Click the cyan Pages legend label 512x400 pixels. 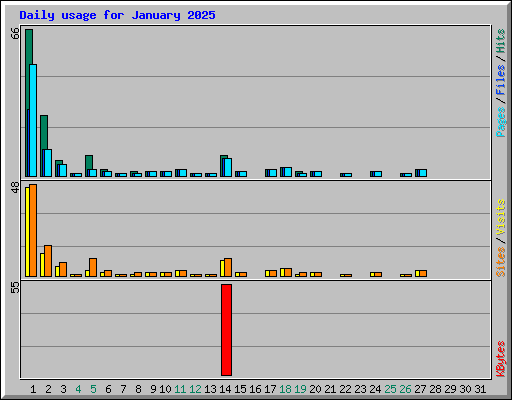click(501, 122)
